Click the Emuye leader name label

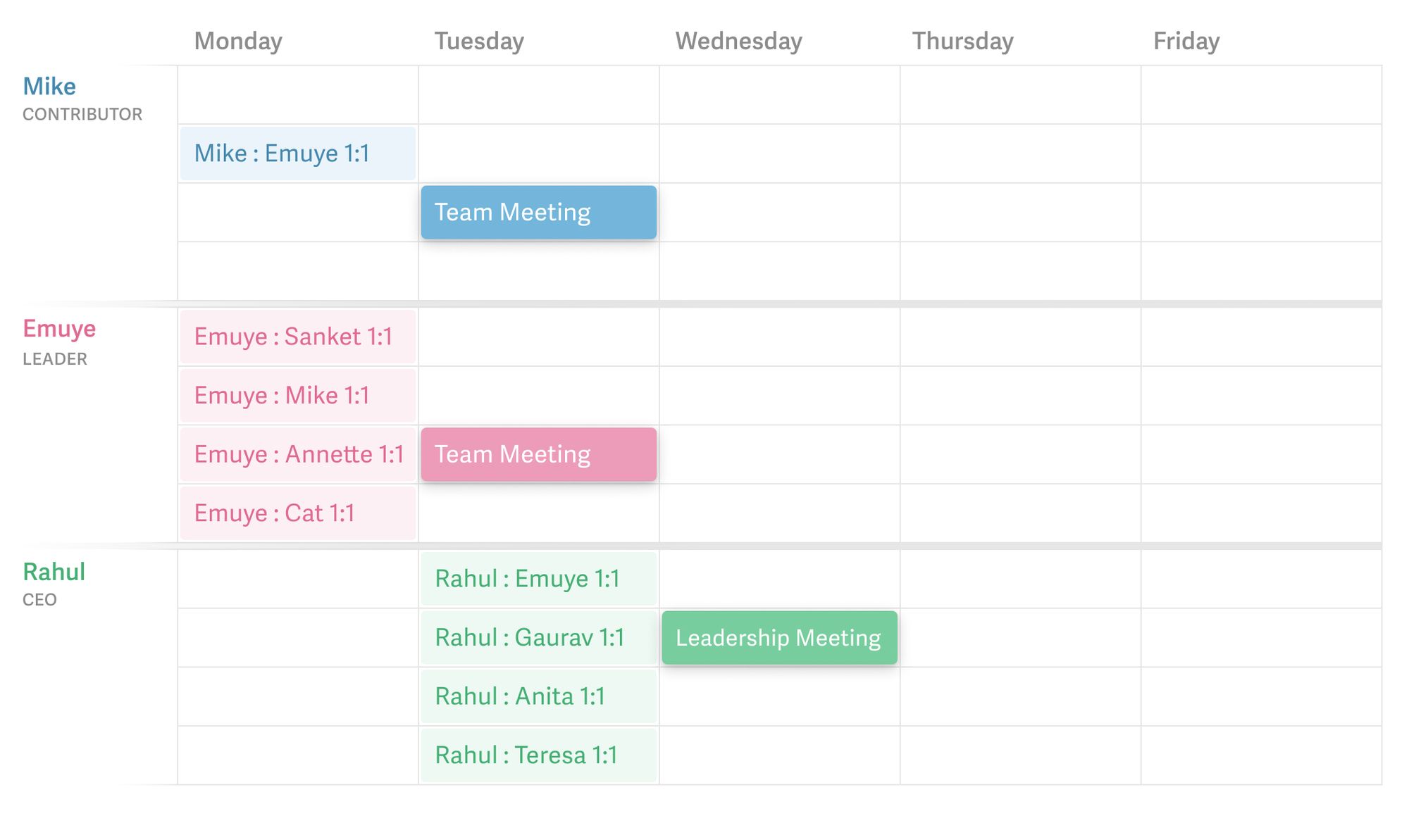click(59, 329)
